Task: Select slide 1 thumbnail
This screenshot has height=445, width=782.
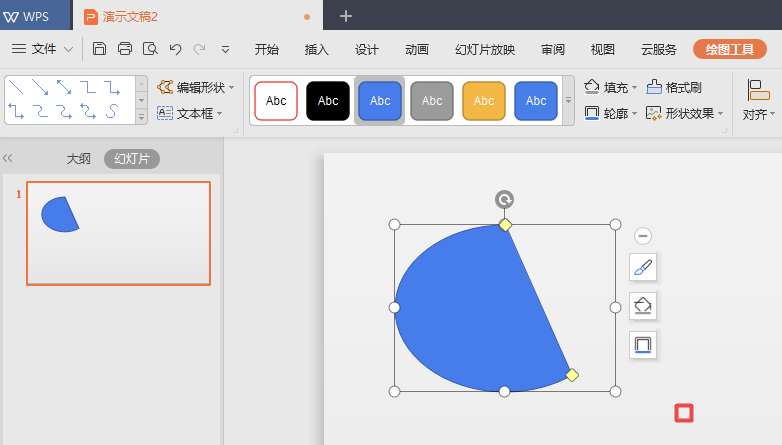Action: pyautogui.click(x=118, y=233)
